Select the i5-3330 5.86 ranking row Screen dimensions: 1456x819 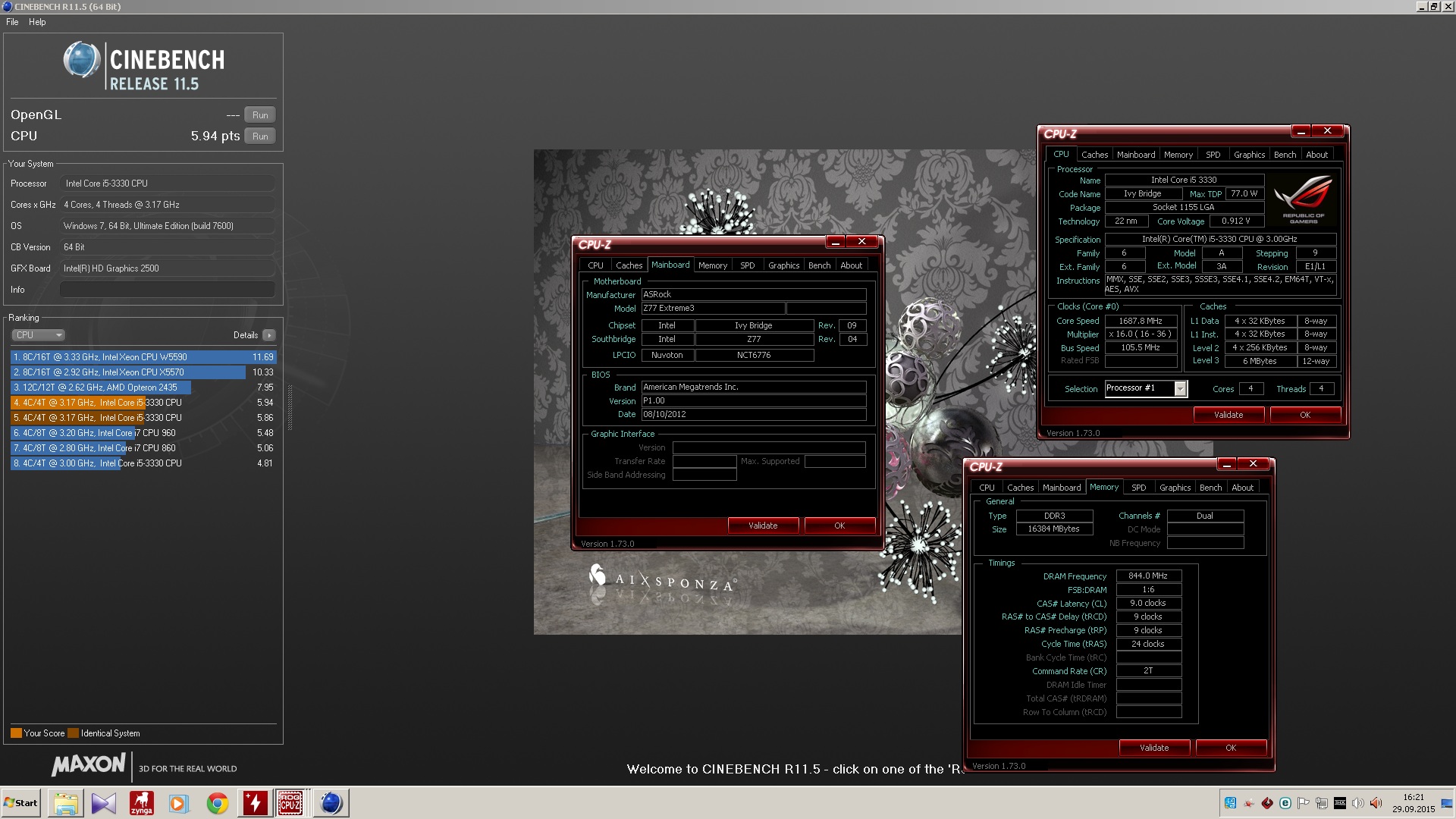coord(143,418)
